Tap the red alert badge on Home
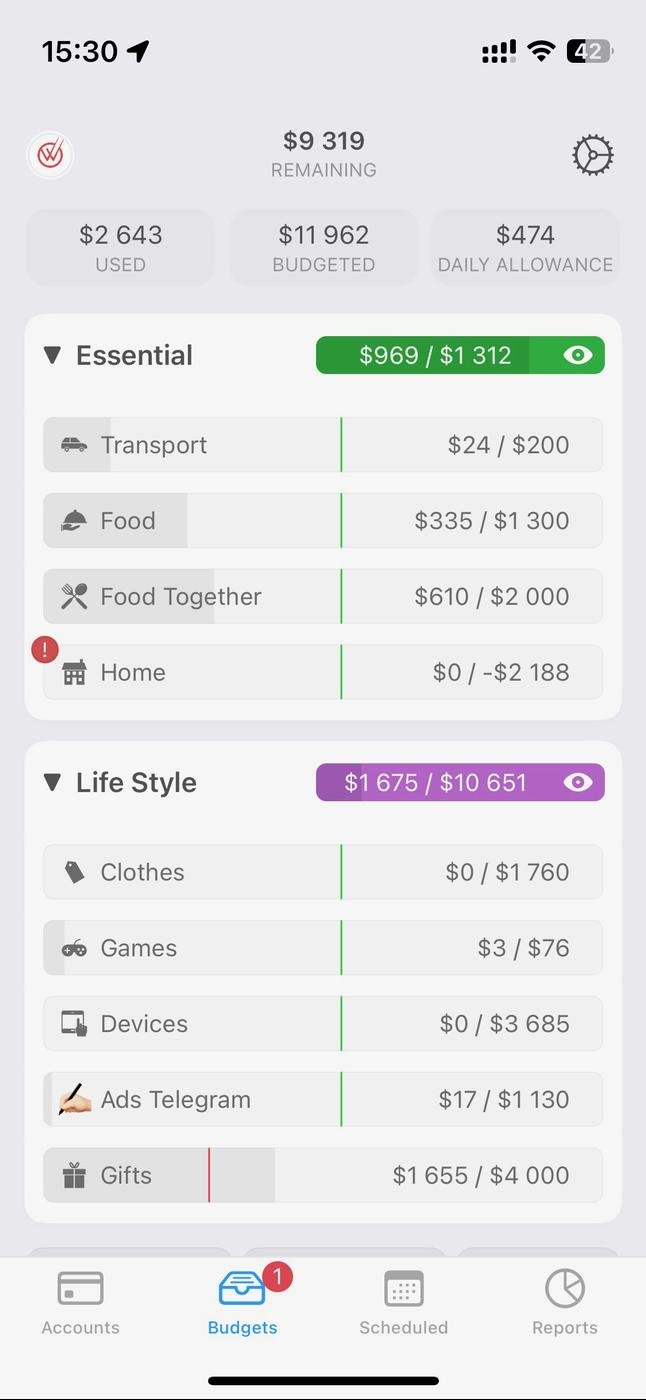646x1400 pixels. [44, 650]
